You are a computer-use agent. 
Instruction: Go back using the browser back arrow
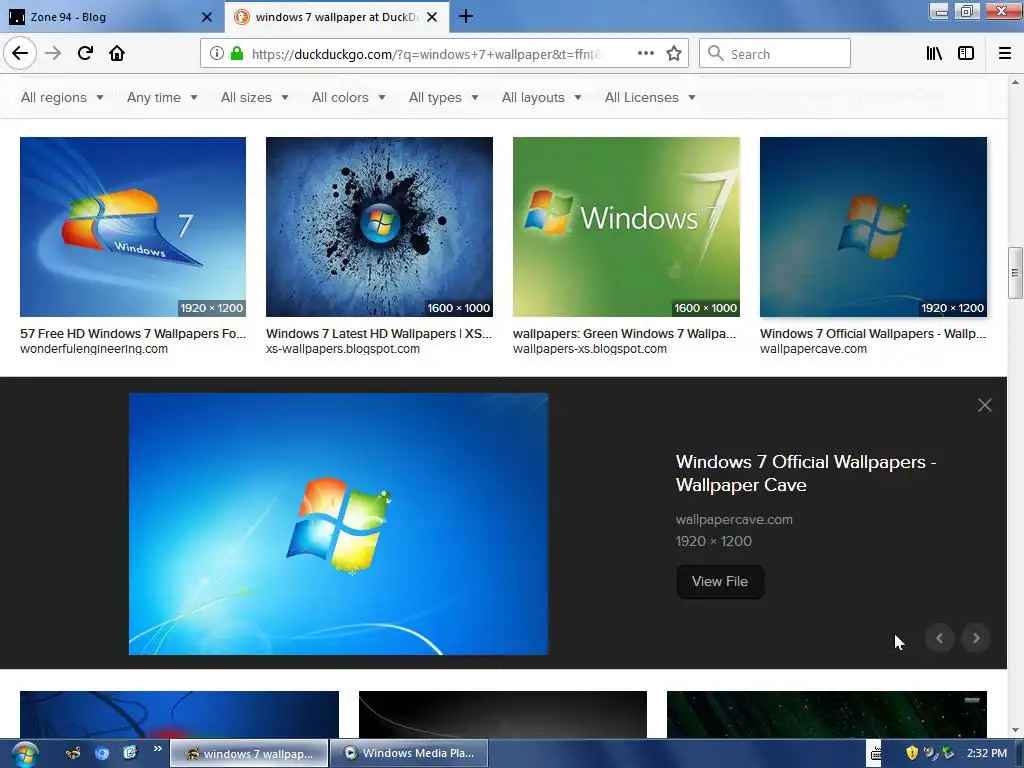click(x=20, y=54)
